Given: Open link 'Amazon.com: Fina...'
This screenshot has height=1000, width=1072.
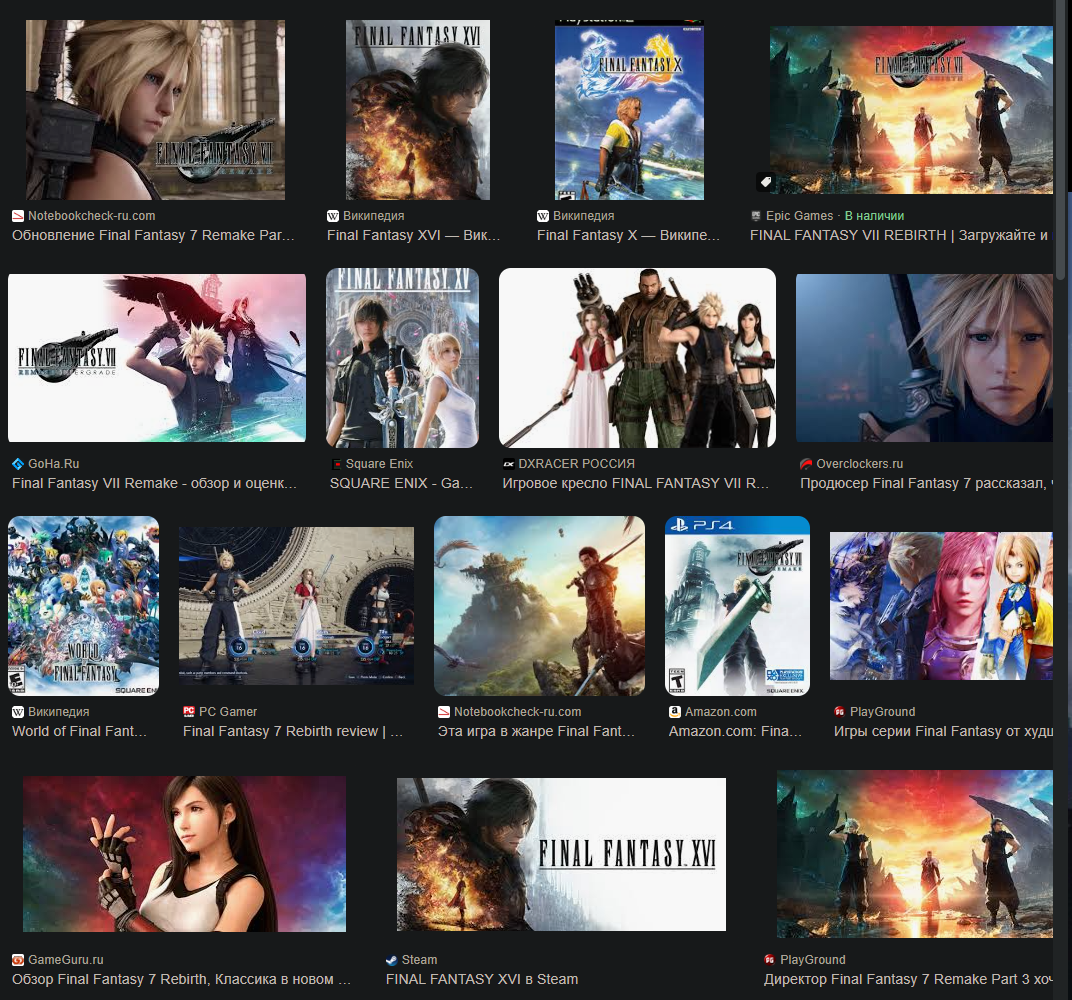Looking at the screenshot, I should click(736, 731).
